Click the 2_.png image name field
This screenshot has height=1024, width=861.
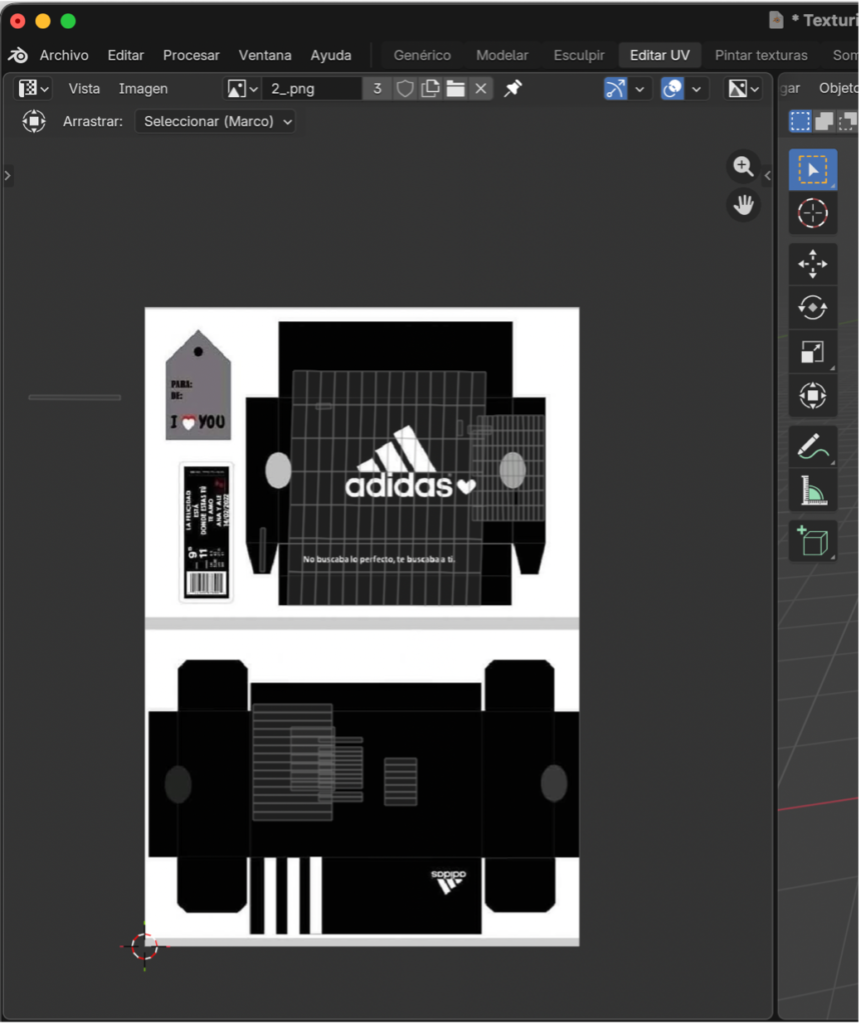coord(310,89)
